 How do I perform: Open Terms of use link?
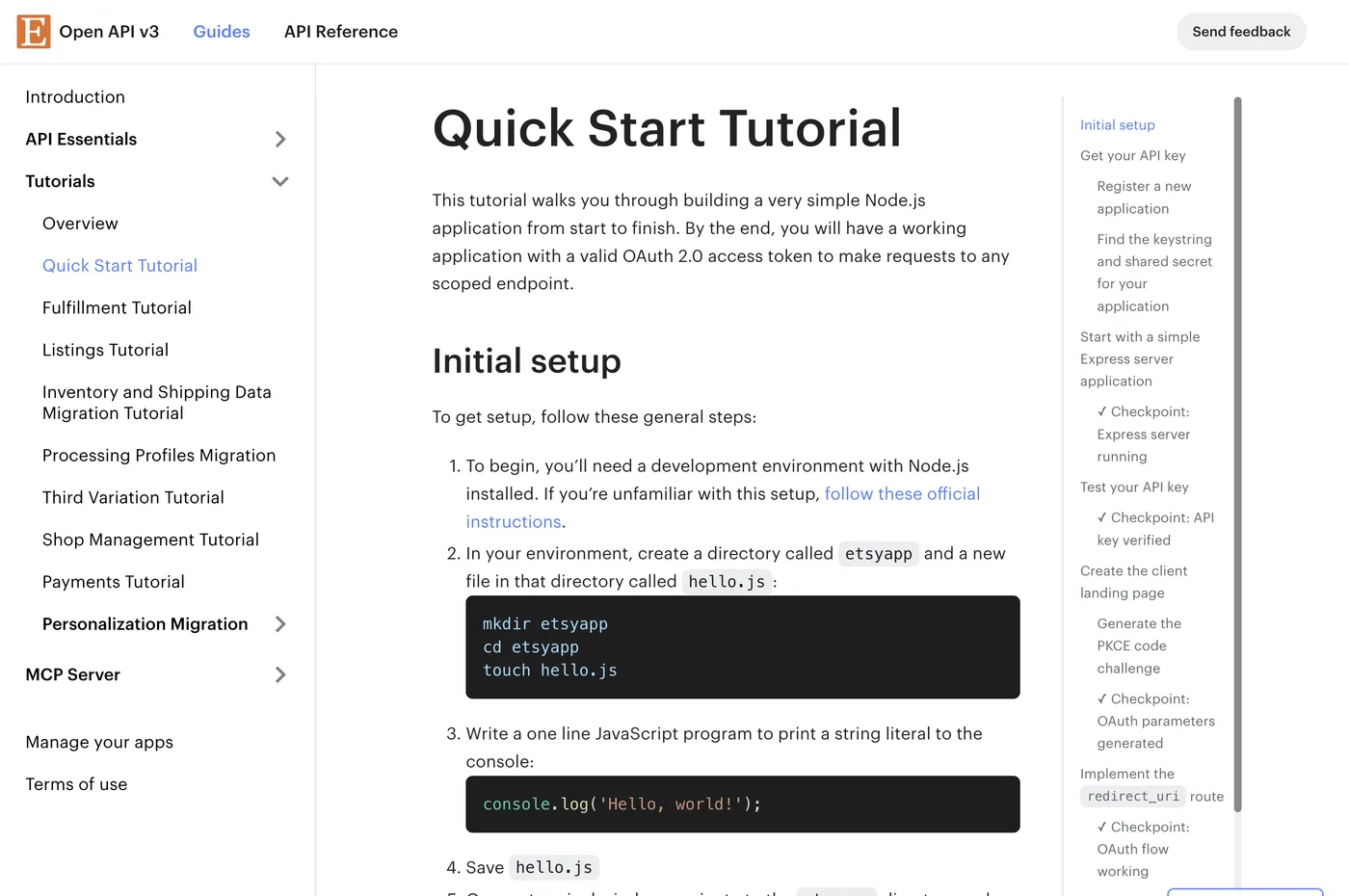tap(76, 785)
